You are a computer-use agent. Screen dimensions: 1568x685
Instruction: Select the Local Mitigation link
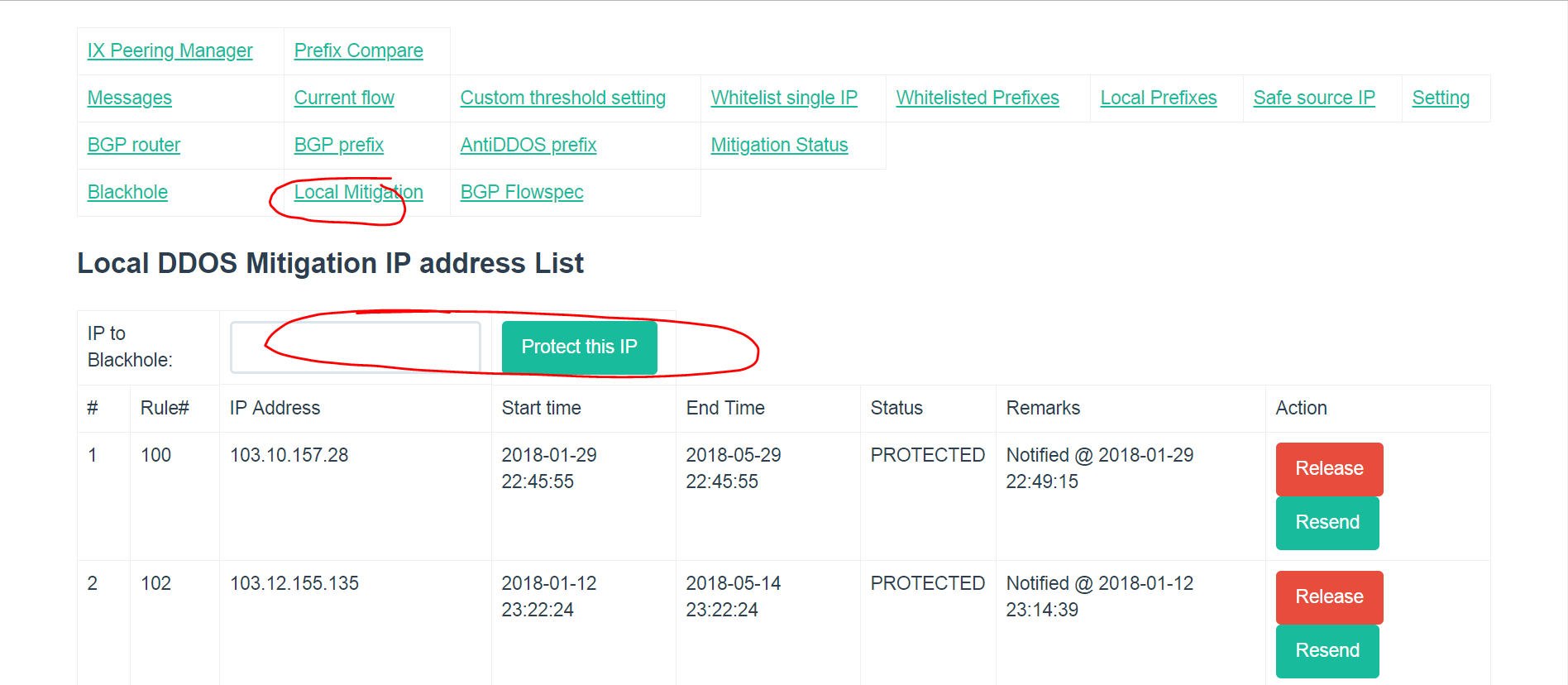coord(358,193)
